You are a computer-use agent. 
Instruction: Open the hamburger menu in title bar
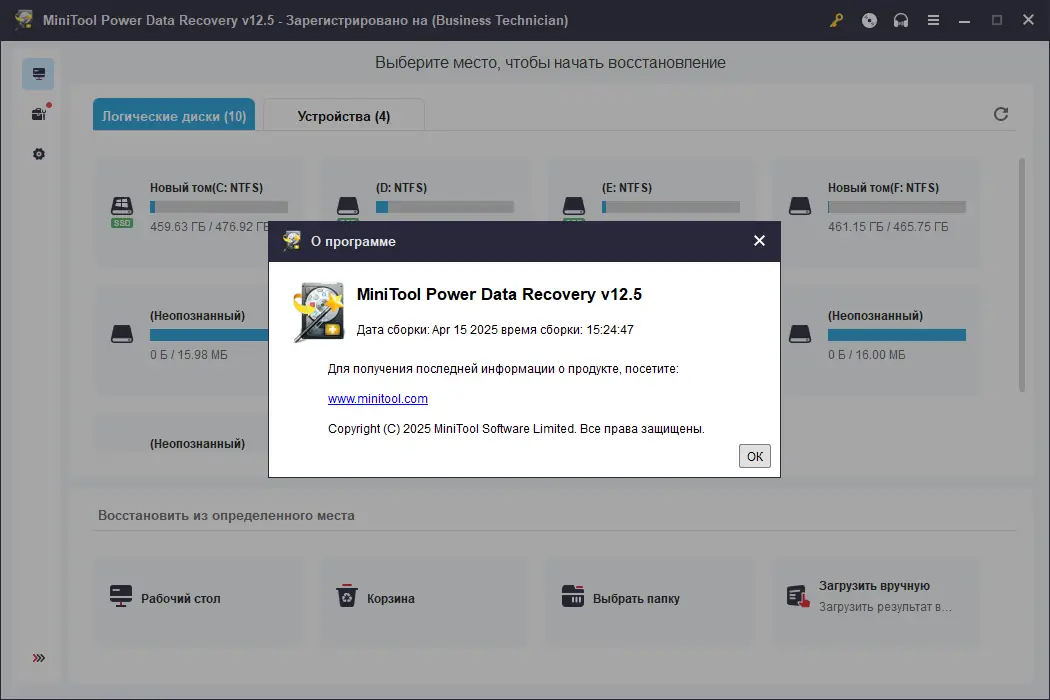click(x=933, y=20)
